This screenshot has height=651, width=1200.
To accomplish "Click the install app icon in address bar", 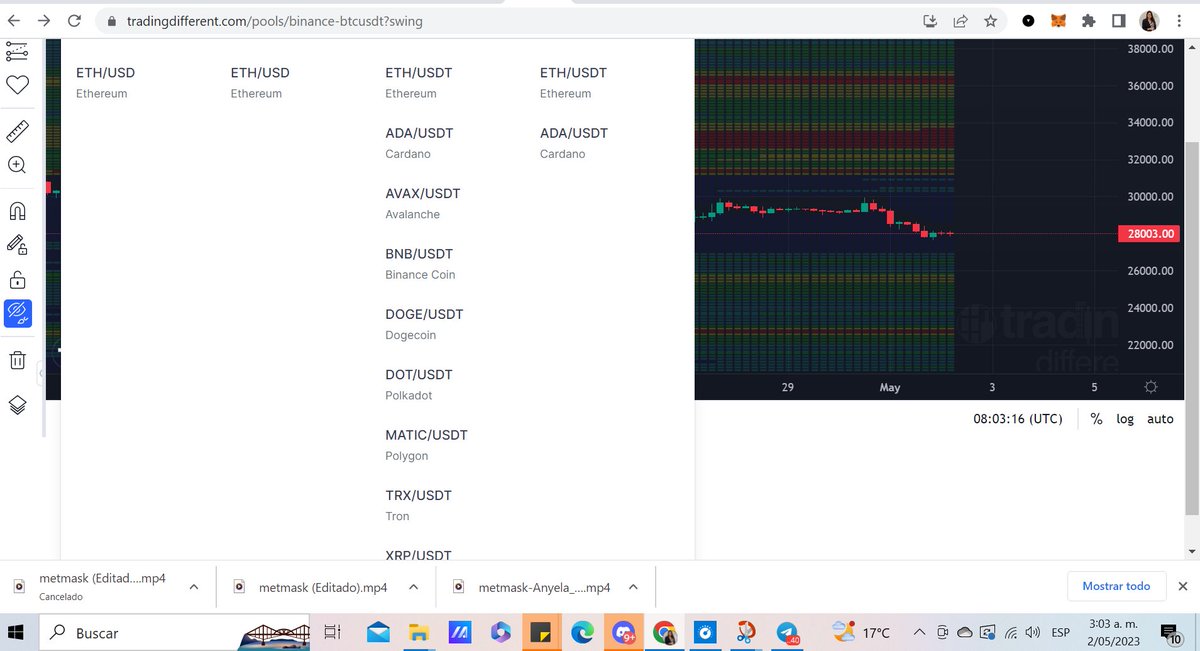I will coord(930,20).
